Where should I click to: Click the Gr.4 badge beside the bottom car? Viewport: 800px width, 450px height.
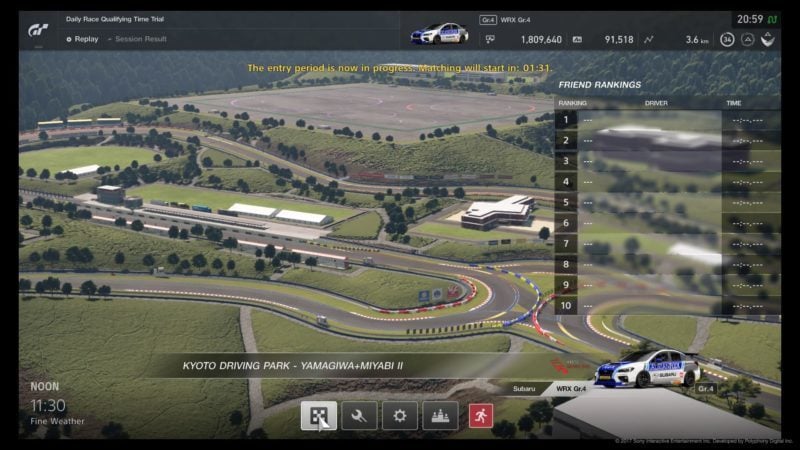(x=706, y=388)
